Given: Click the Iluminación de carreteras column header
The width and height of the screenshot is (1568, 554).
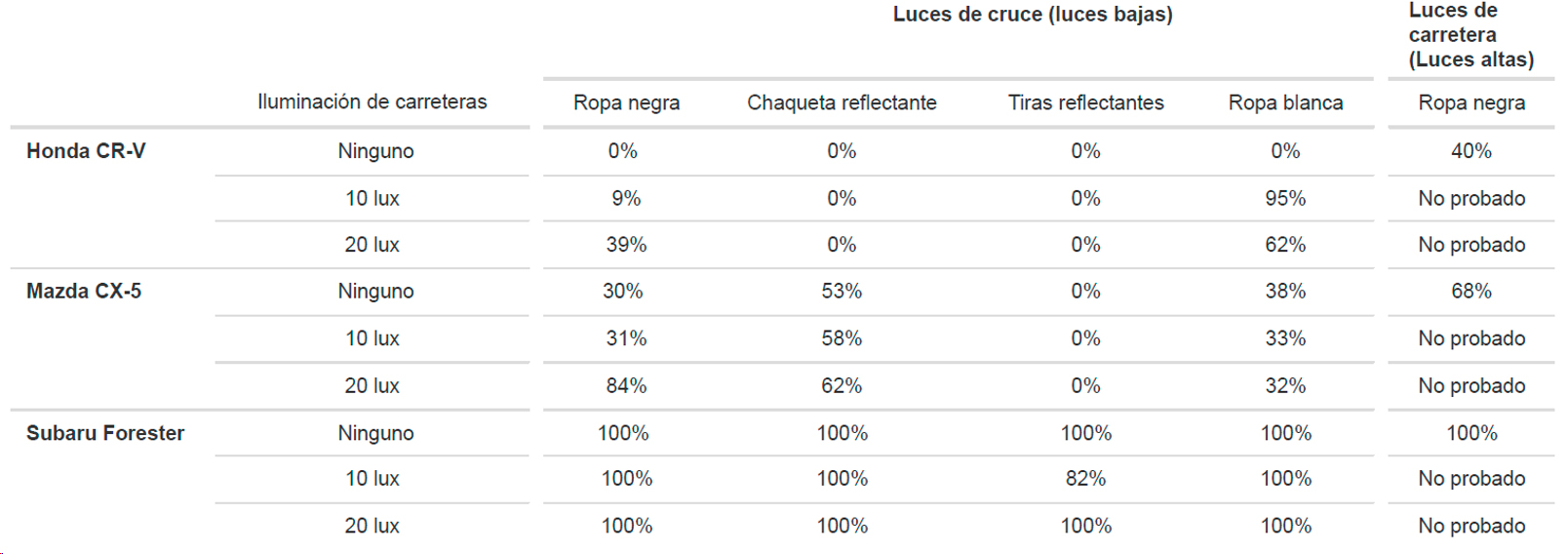Looking at the screenshot, I should coord(372,101).
